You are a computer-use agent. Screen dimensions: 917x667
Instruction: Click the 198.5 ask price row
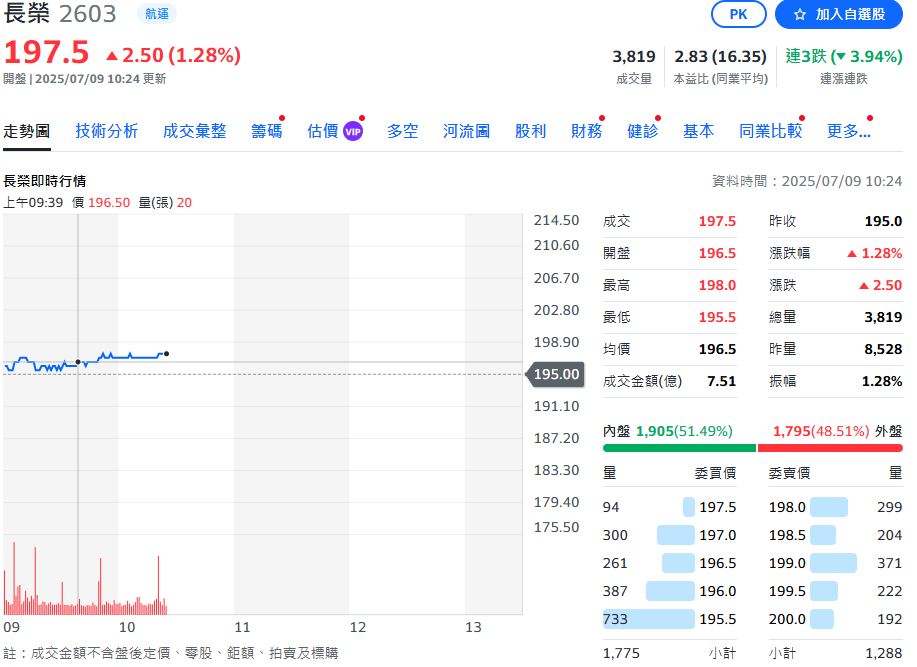[836, 535]
